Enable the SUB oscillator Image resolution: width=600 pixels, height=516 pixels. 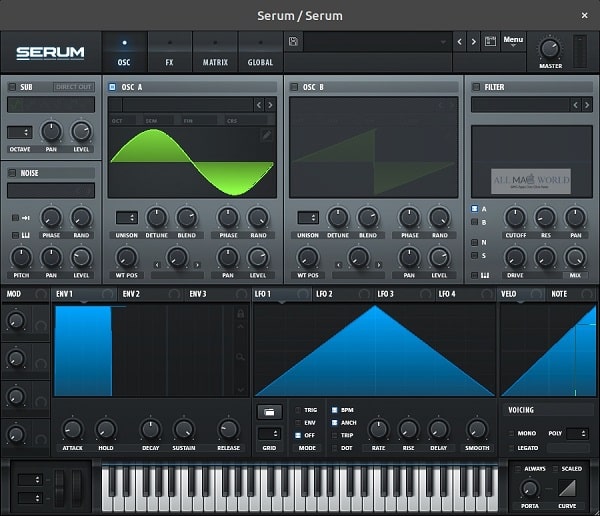[12, 87]
